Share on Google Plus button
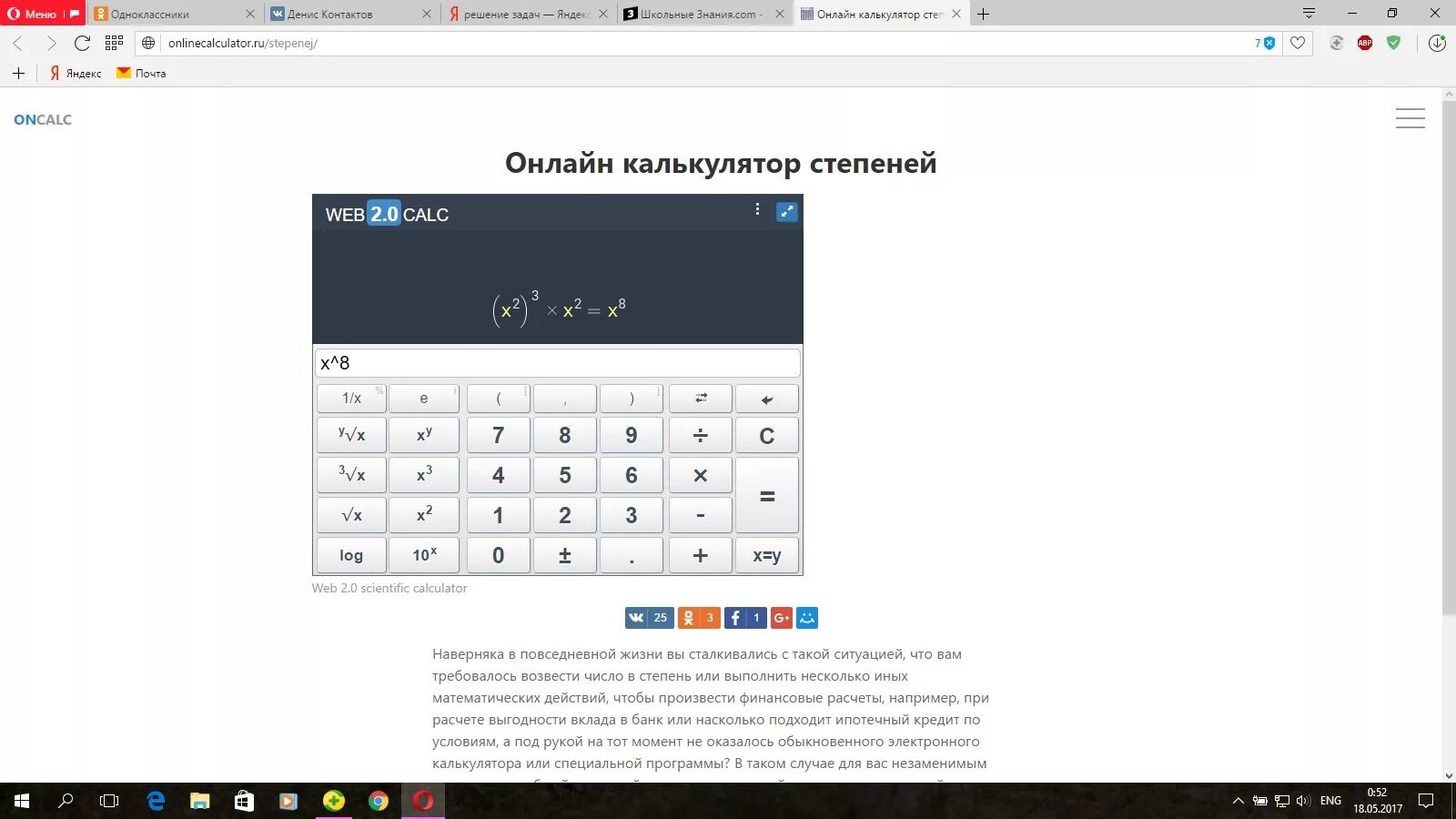The width and height of the screenshot is (1456, 819). [782, 618]
